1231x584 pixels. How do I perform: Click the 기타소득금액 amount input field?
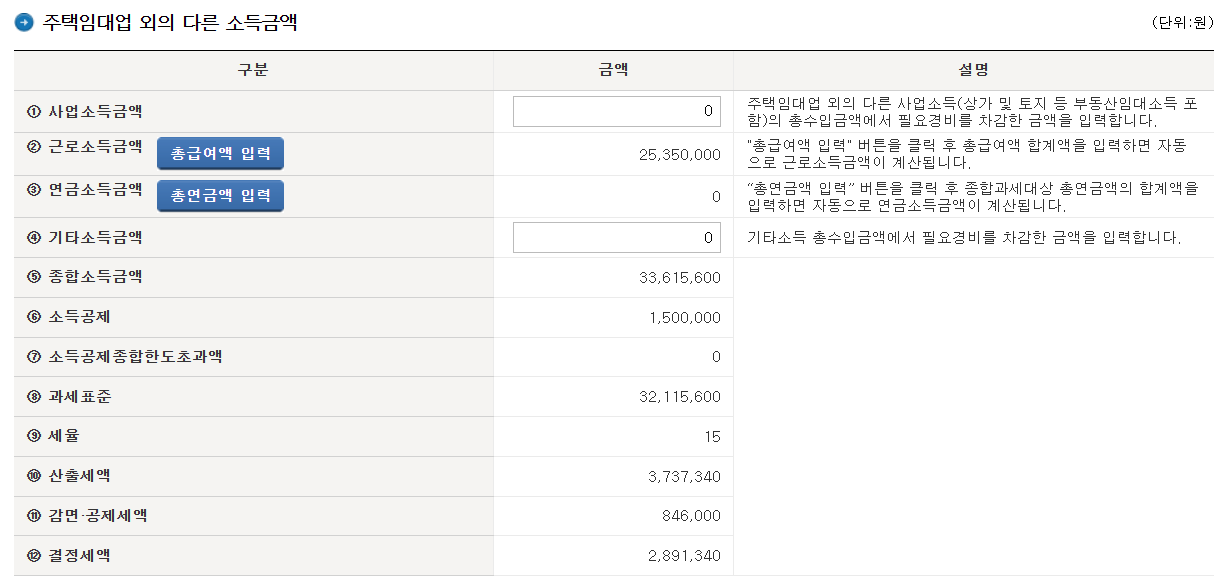pos(616,237)
